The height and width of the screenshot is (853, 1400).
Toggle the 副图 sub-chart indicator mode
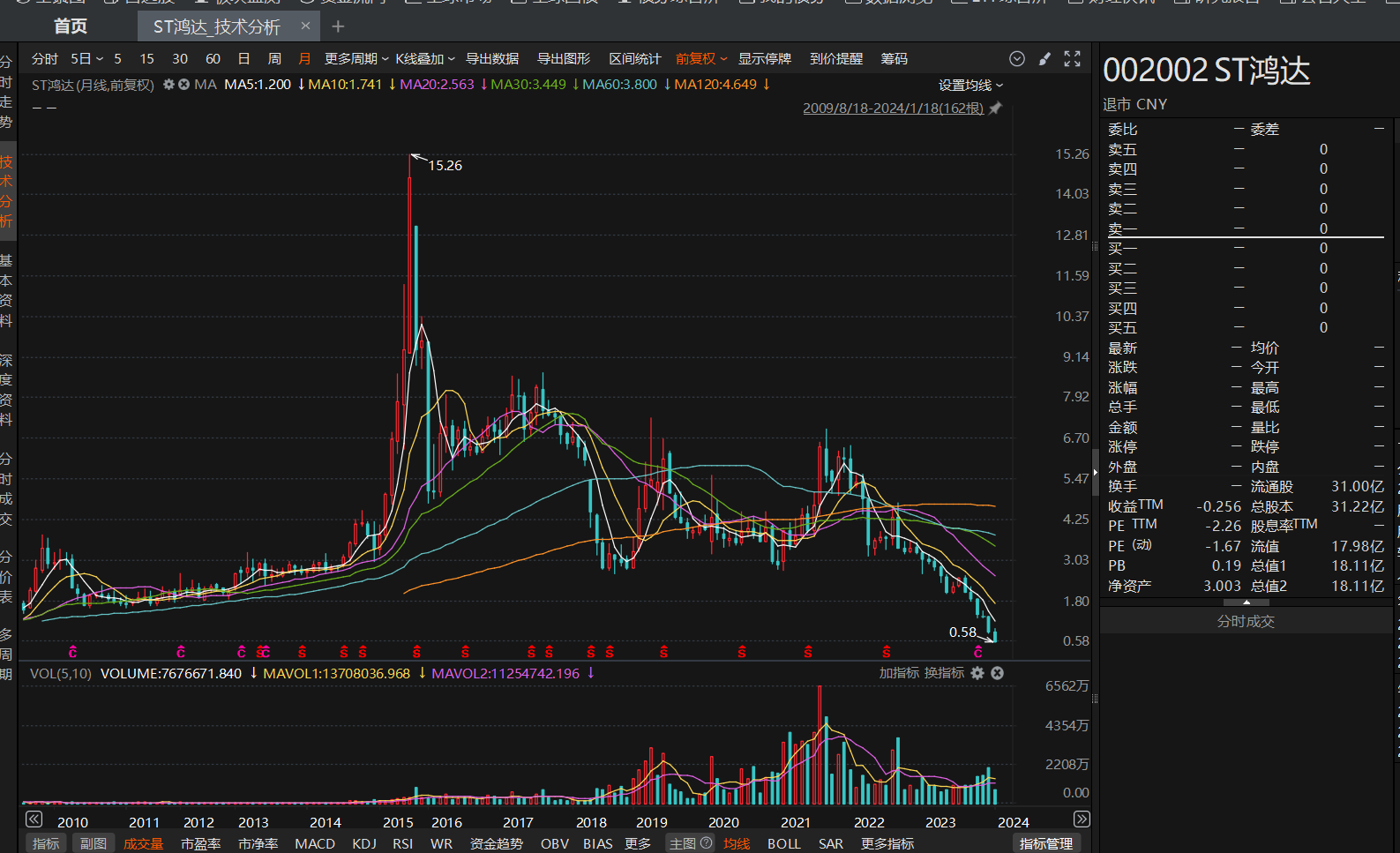93,843
